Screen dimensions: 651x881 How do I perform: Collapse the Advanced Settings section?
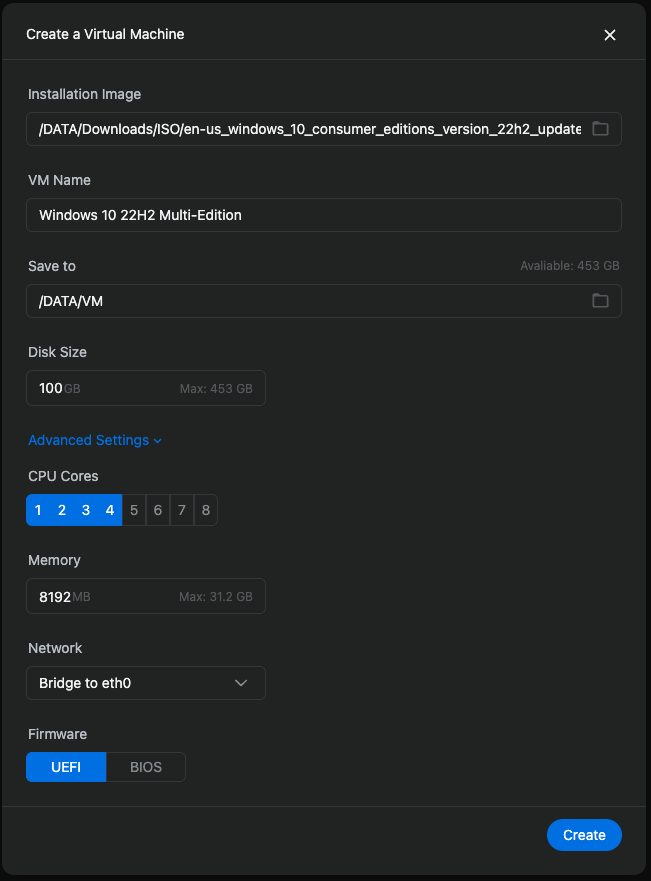(95, 440)
